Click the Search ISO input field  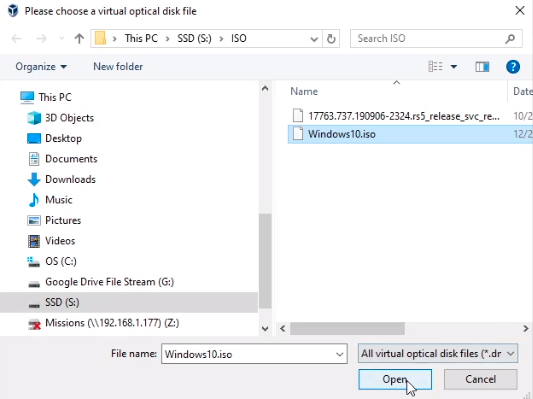point(429,39)
